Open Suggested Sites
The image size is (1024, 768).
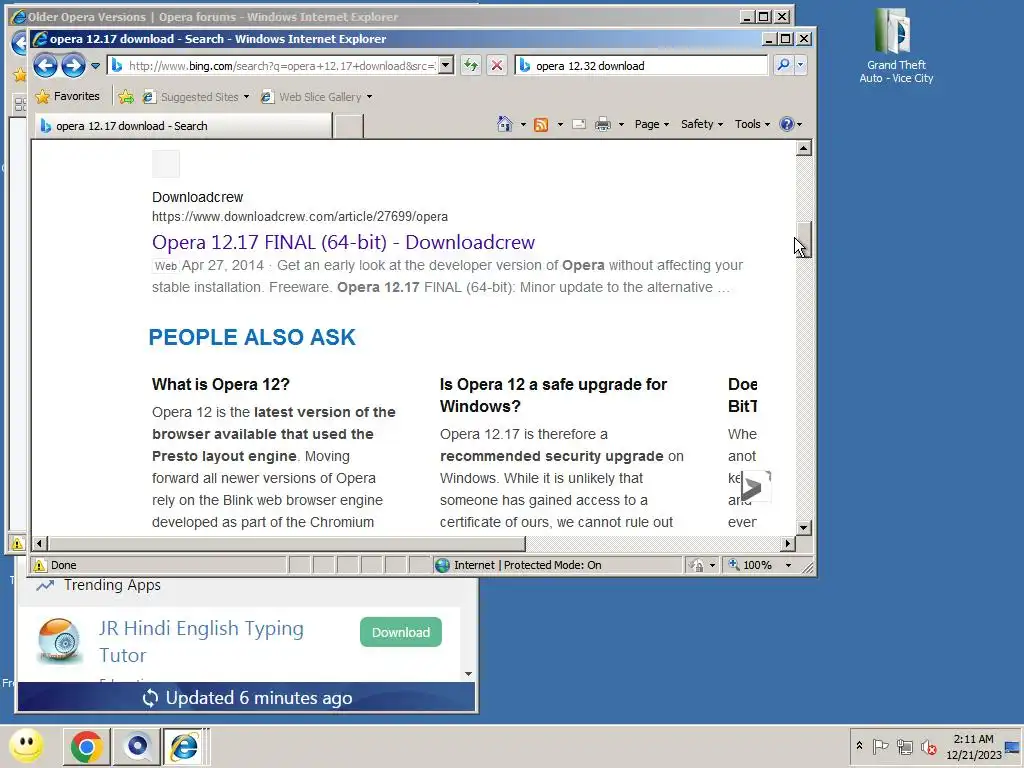(195, 97)
